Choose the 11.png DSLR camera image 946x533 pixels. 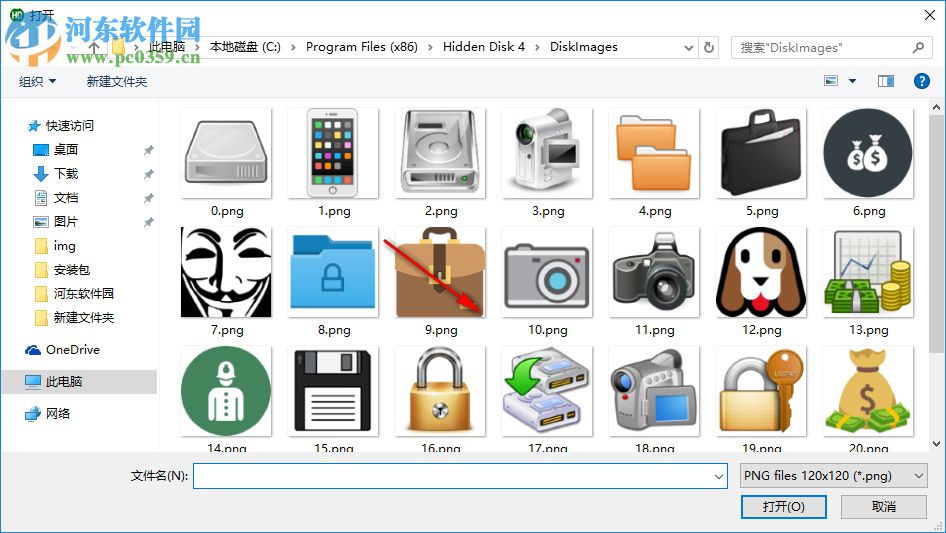654,272
